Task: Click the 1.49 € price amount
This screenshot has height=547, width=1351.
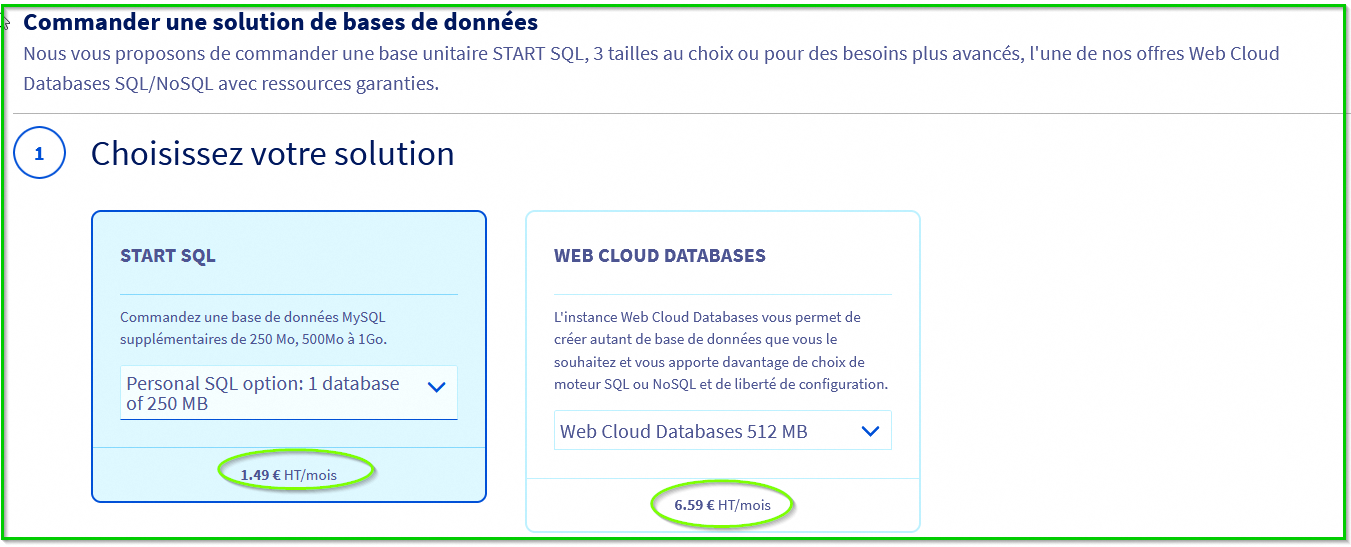Action: (260, 475)
